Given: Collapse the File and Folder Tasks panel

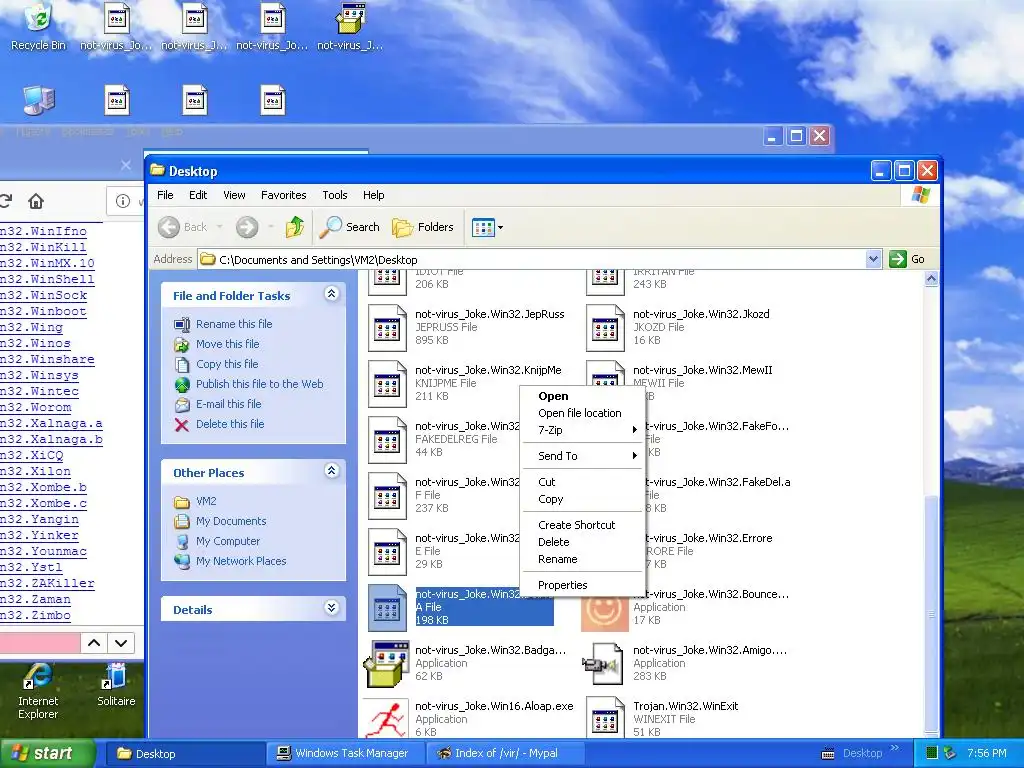Looking at the screenshot, I should point(332,295).
